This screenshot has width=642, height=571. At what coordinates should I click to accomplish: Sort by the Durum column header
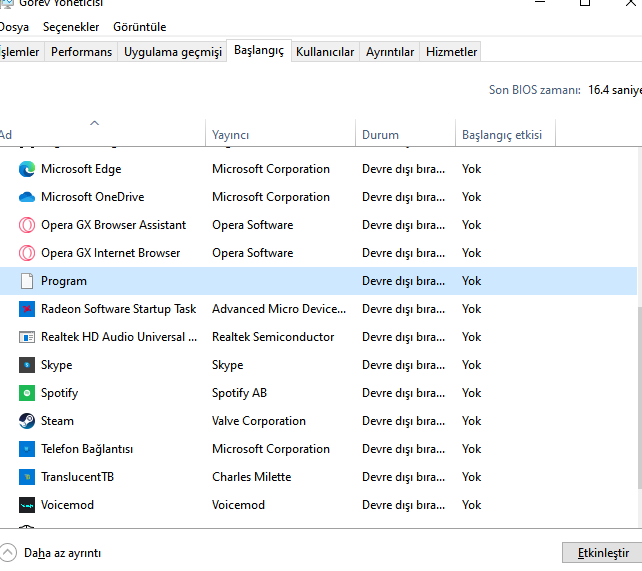coord(380,135)
